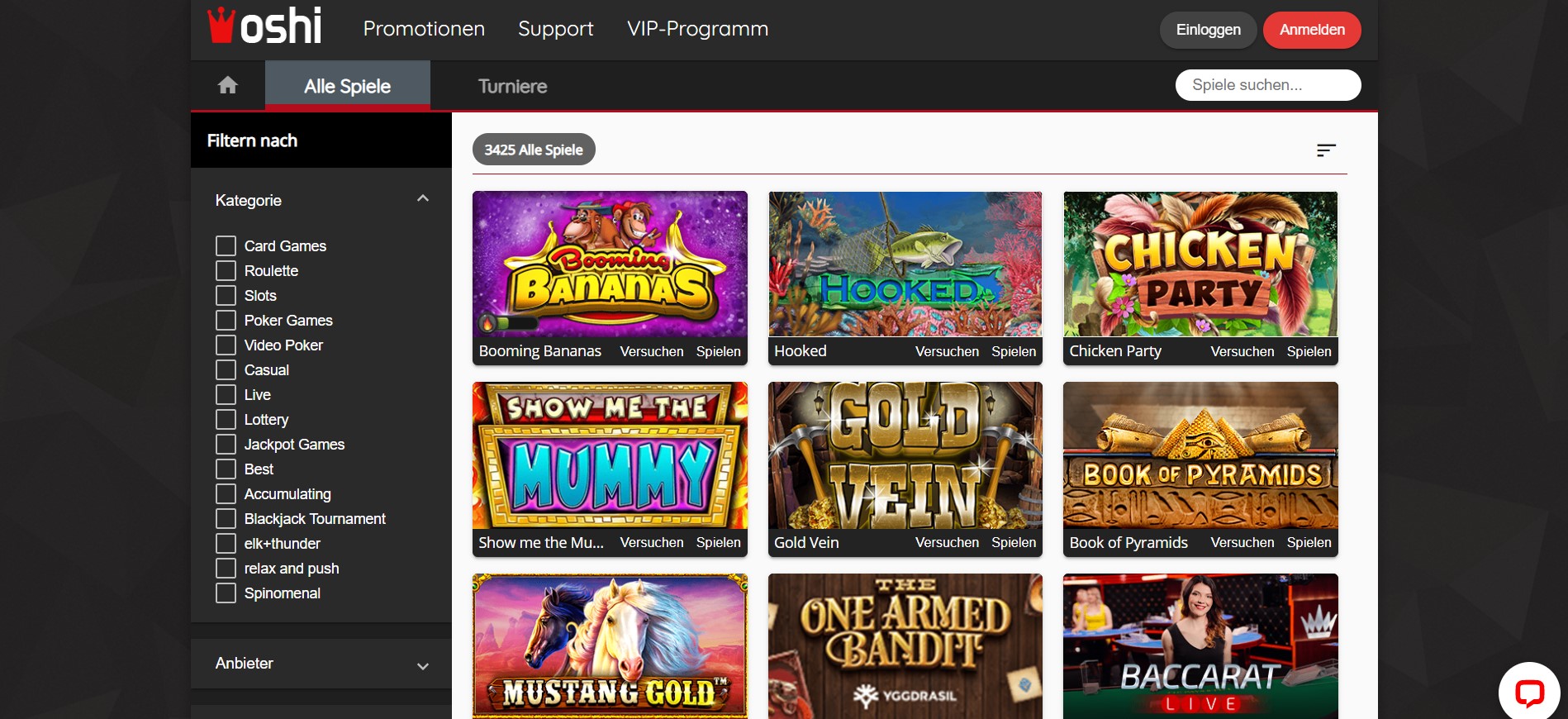Check the elk+thunder filter
Viewport: 1568px width, 719px height.
(226, 544)
